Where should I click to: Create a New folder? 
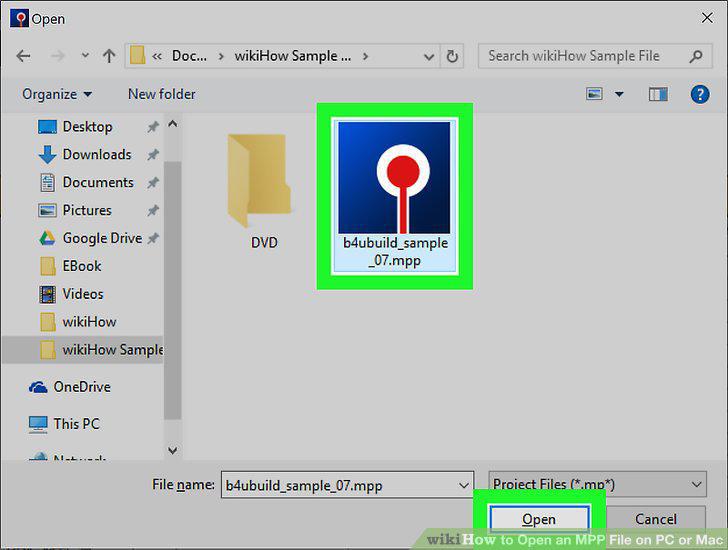click(162, 94)
